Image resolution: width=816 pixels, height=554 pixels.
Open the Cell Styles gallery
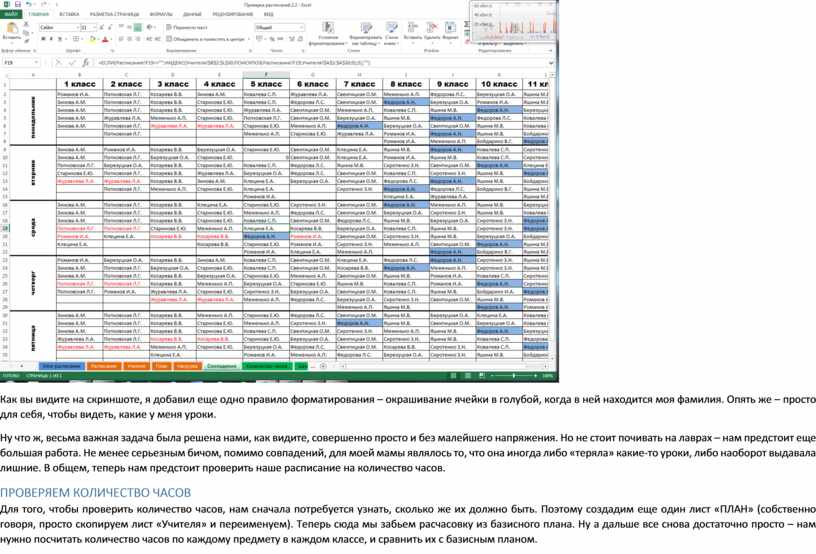(x=391, y=33)
